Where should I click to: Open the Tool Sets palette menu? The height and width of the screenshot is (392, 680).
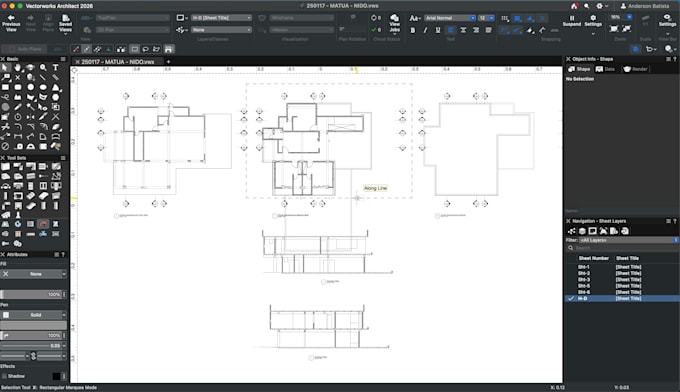click(63, 158)
